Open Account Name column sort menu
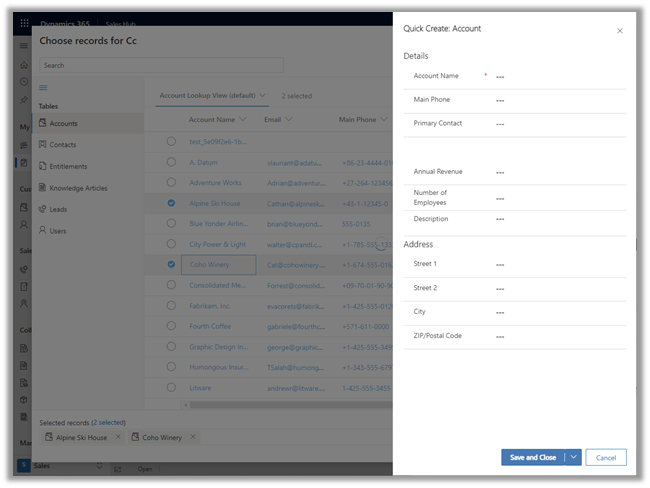 click(x=243, y=119)
